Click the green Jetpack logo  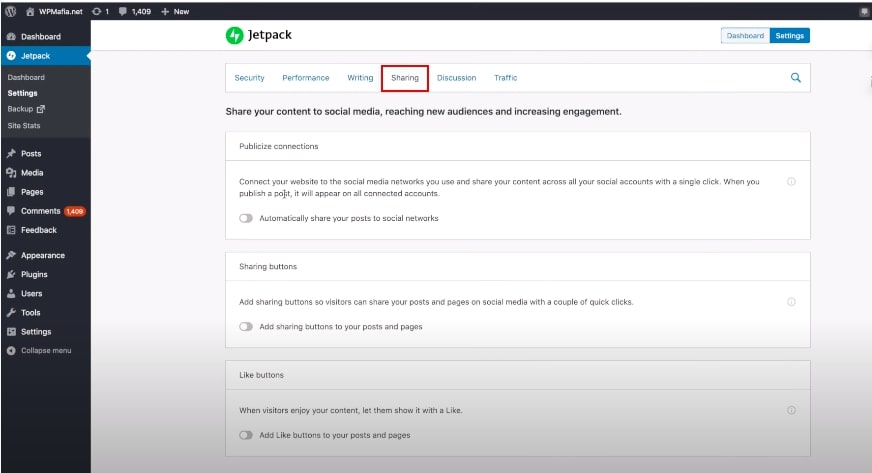click(x=235, y=35)
